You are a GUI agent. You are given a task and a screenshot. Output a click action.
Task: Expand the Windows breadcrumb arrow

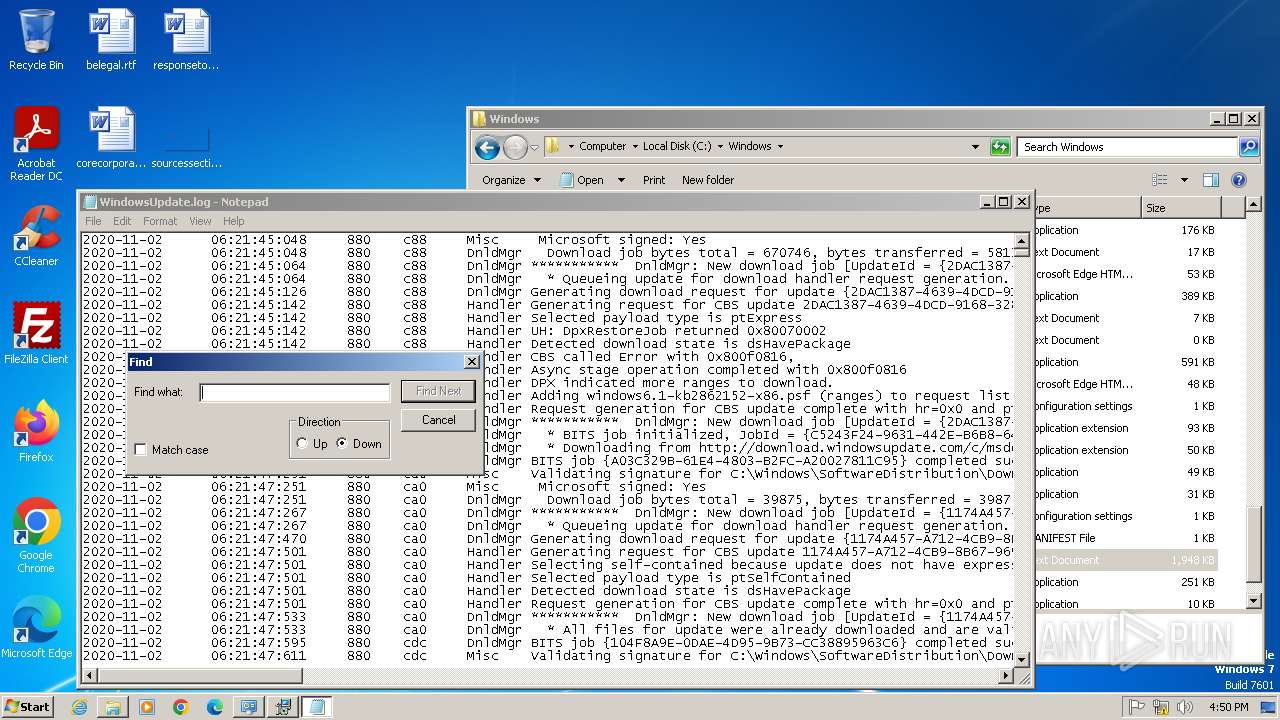pyautogui.click(x=780, y=146)
